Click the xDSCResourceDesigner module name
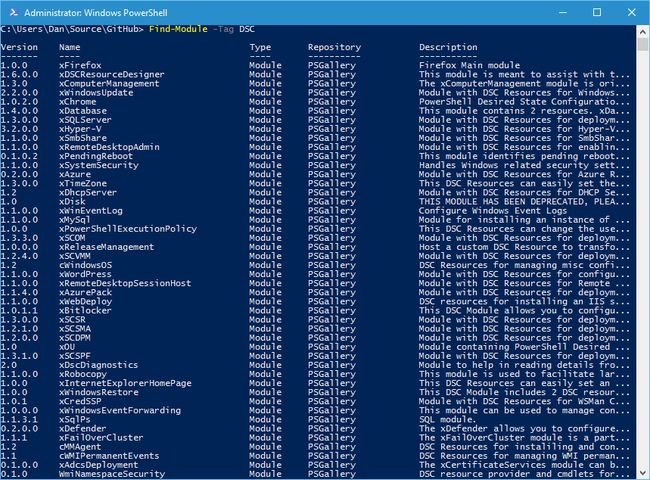 click(112, 74)
